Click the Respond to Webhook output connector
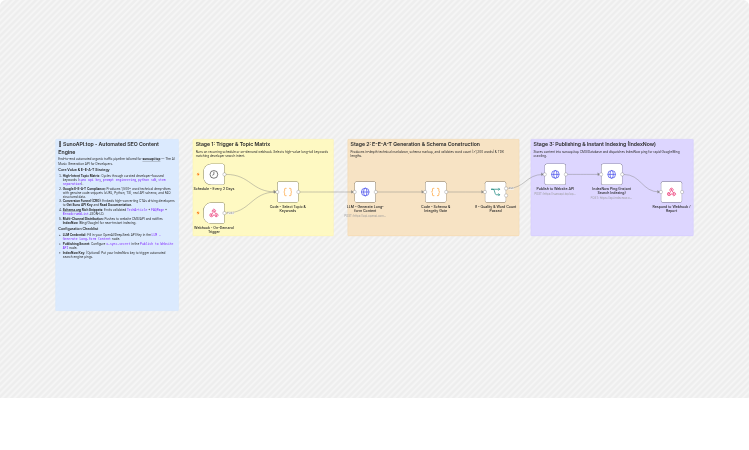Image resolution: width=749 pixels, height=450 pixels. pyautogui.click(x=682, y=192)
